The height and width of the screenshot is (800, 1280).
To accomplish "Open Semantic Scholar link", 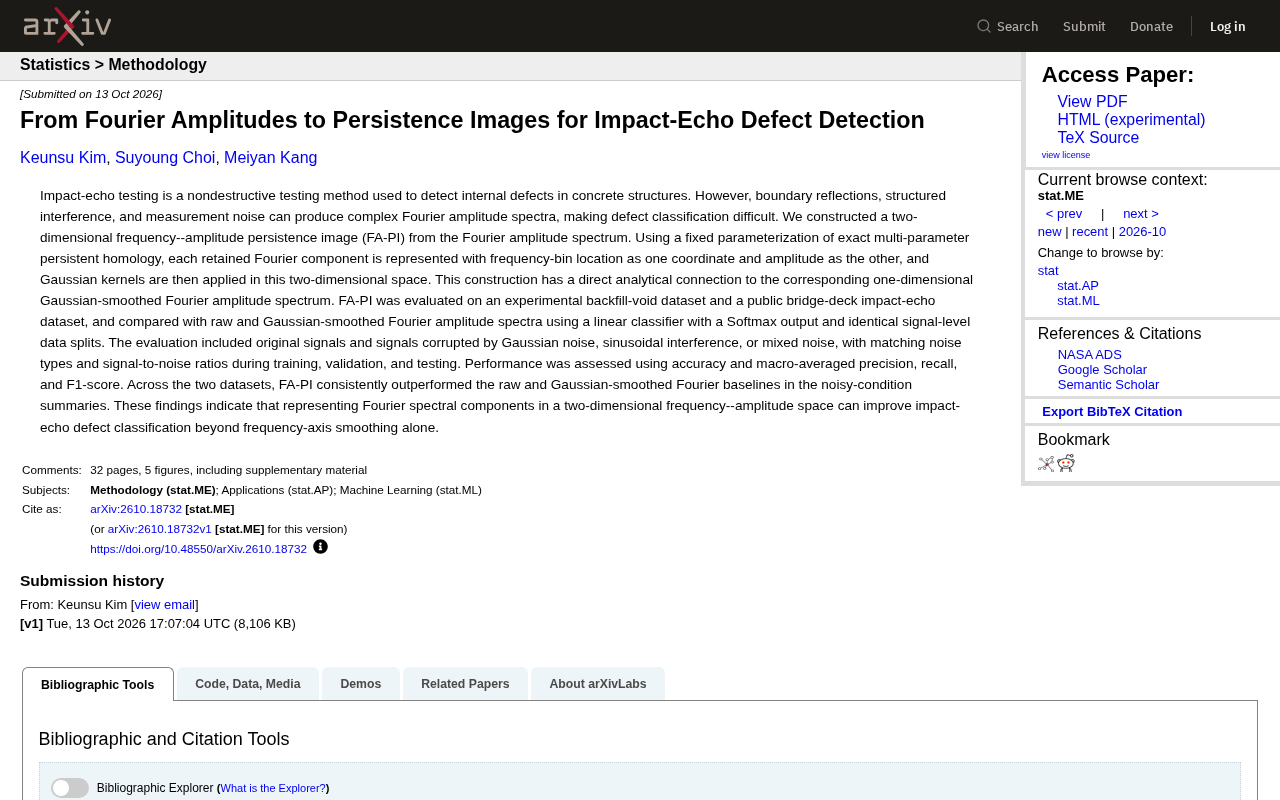I will (1108, 385).
